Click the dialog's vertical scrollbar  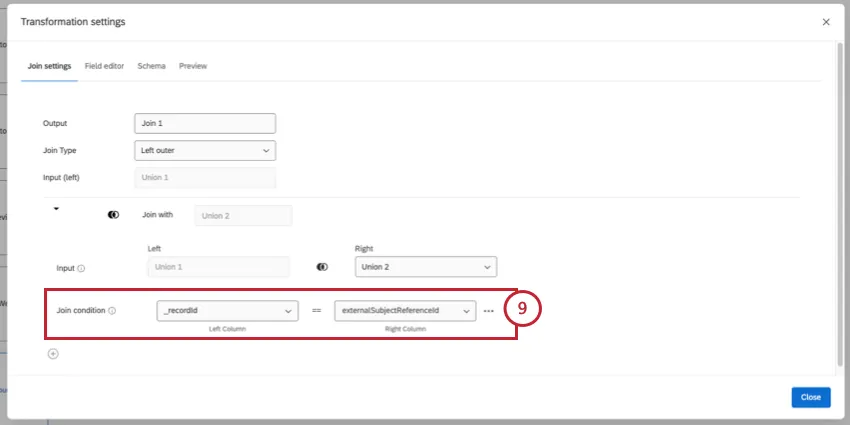[839, 206]
